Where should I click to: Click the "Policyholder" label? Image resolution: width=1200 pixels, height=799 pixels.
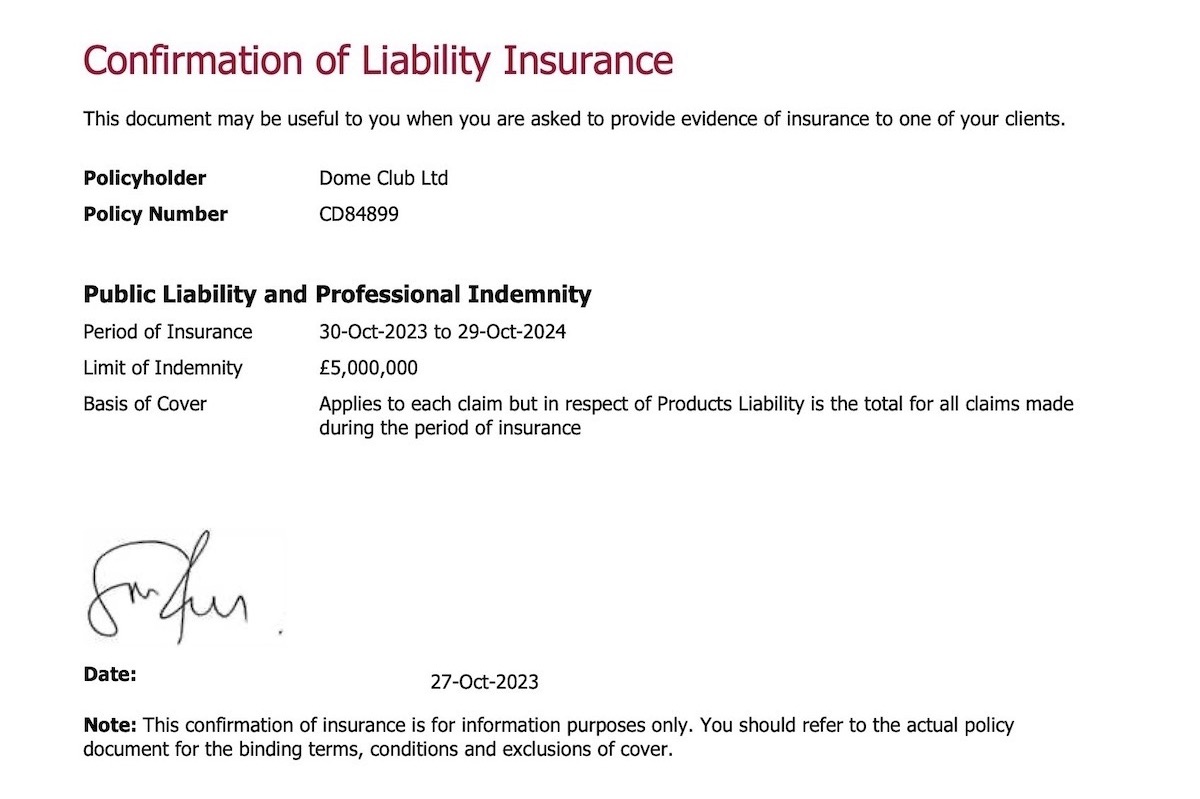[144, 178]
